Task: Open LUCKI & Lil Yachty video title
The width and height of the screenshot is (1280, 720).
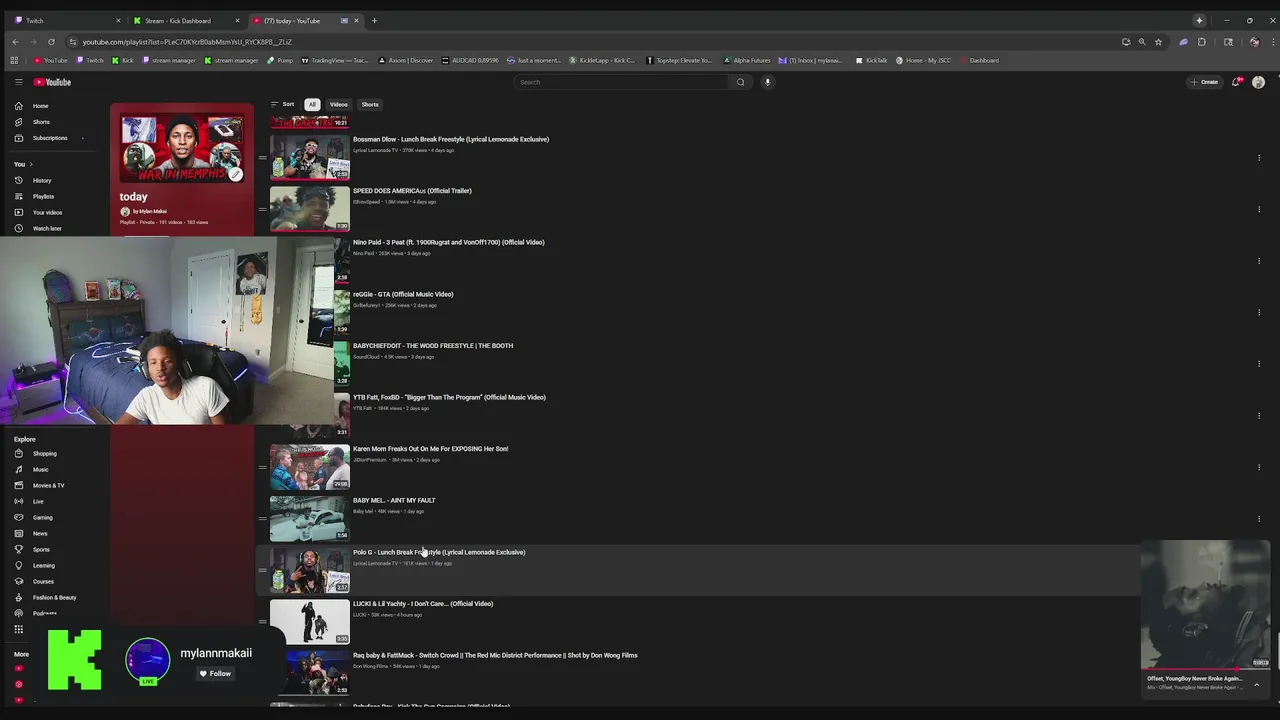Action: (423, 604)
